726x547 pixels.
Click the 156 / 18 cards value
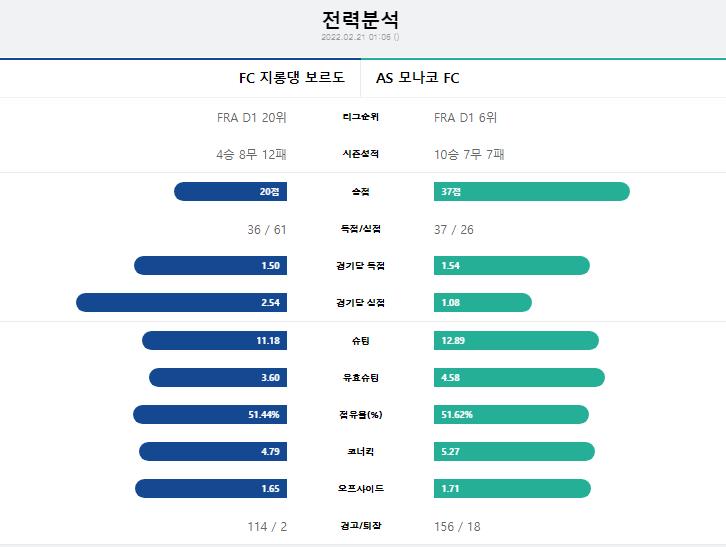(457, 527)
